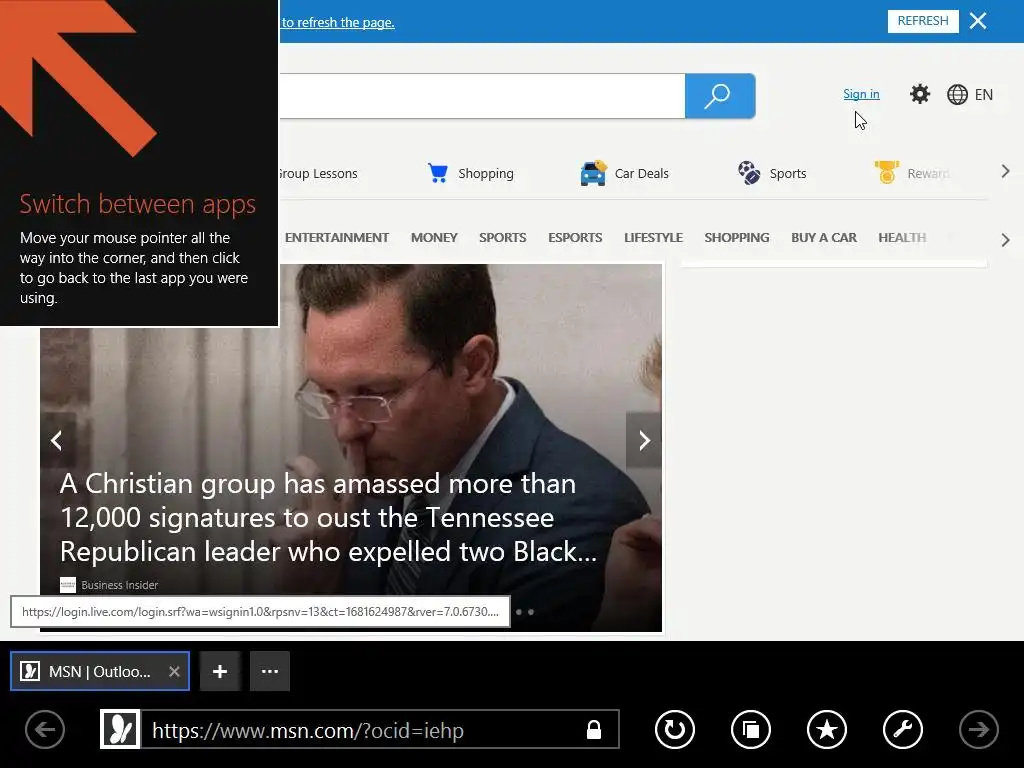Click the lock security icon in address bar

click(x=594, y=729)
